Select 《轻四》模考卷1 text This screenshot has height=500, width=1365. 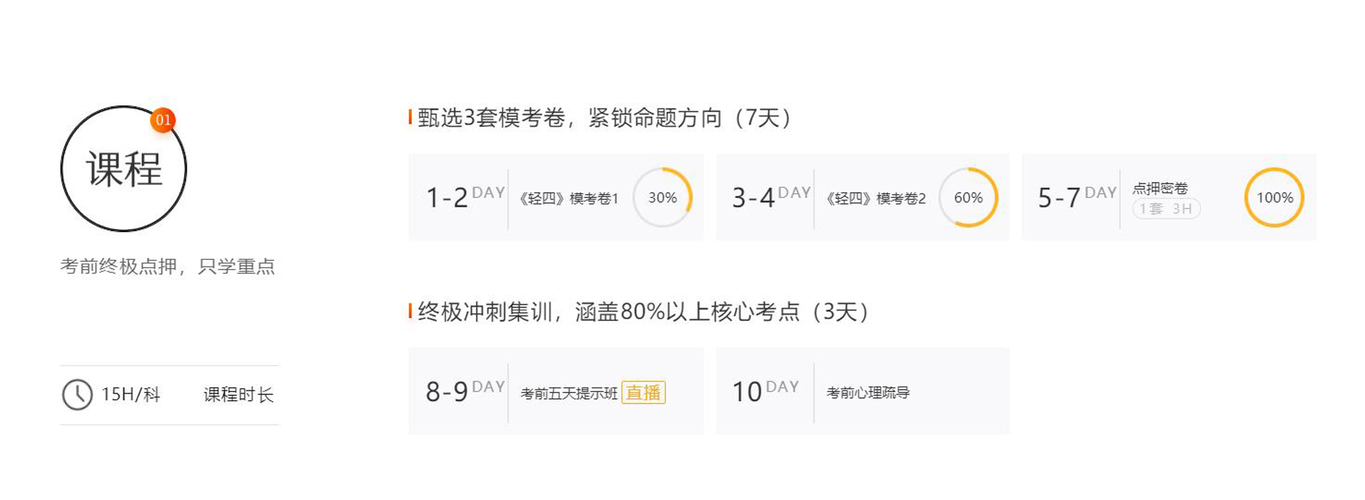569,198
